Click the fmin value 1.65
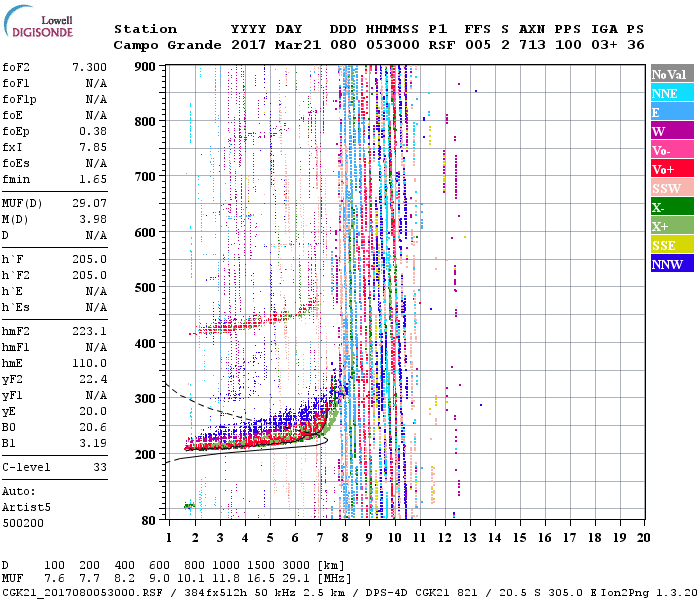 pos(93,179)
